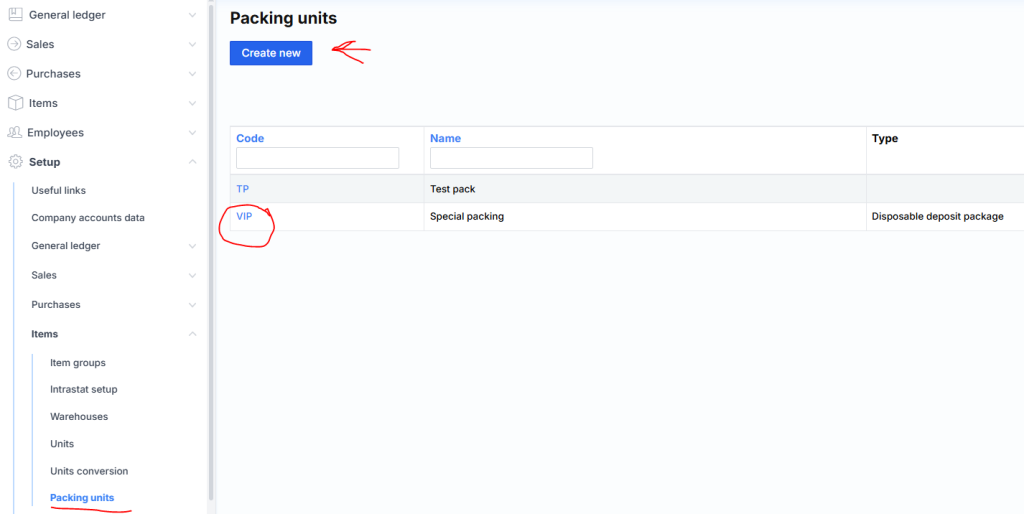Click the Sales arrow icon in sidebar

coord(15,44)
